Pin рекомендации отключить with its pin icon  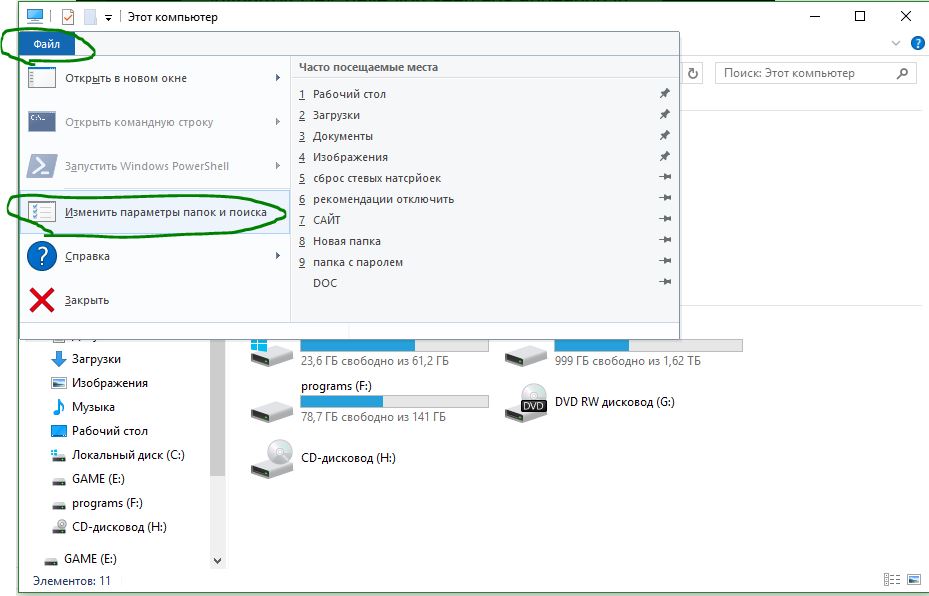[665, 198]
